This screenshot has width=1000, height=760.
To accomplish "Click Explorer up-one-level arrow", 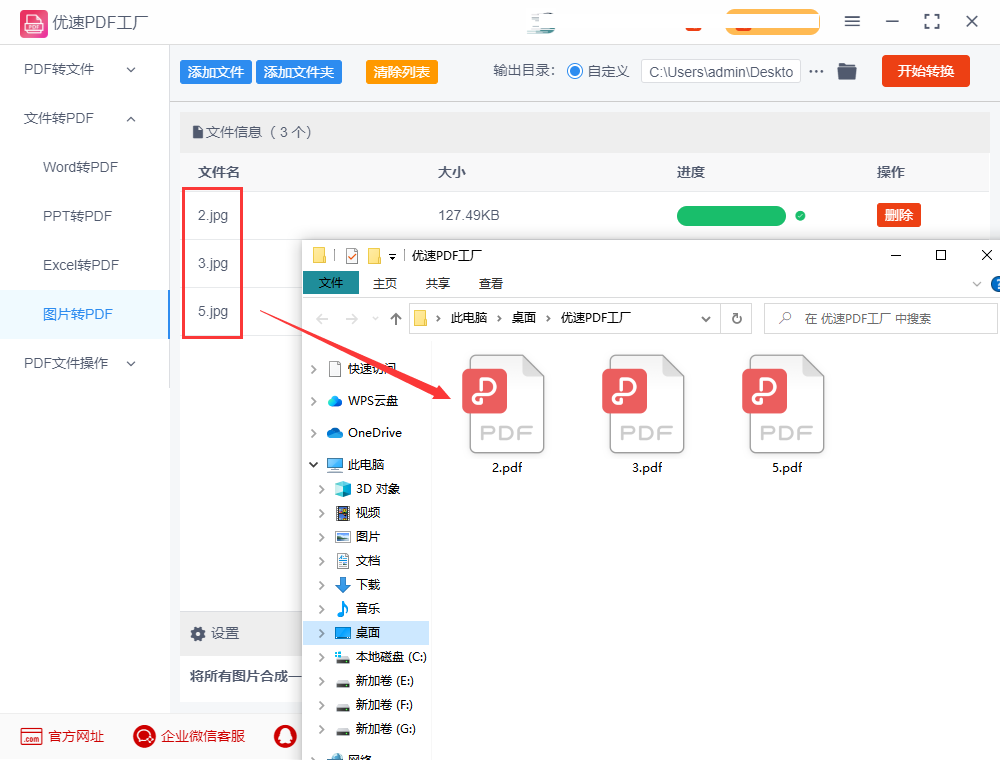I will click(395, 318).
